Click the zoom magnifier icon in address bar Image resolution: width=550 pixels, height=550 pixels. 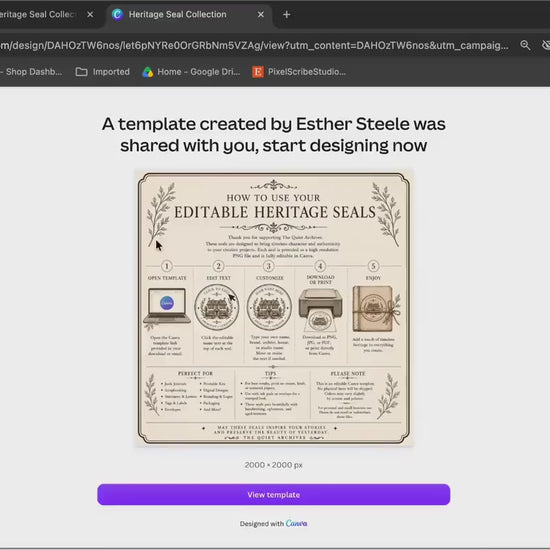(525, 45)
